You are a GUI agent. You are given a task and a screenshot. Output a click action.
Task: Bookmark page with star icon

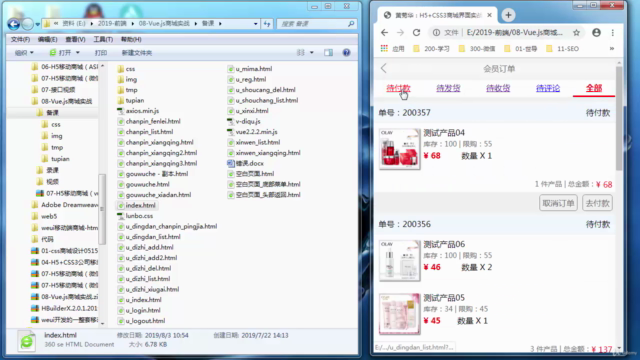pyautogui.click(x=576, y=33)
